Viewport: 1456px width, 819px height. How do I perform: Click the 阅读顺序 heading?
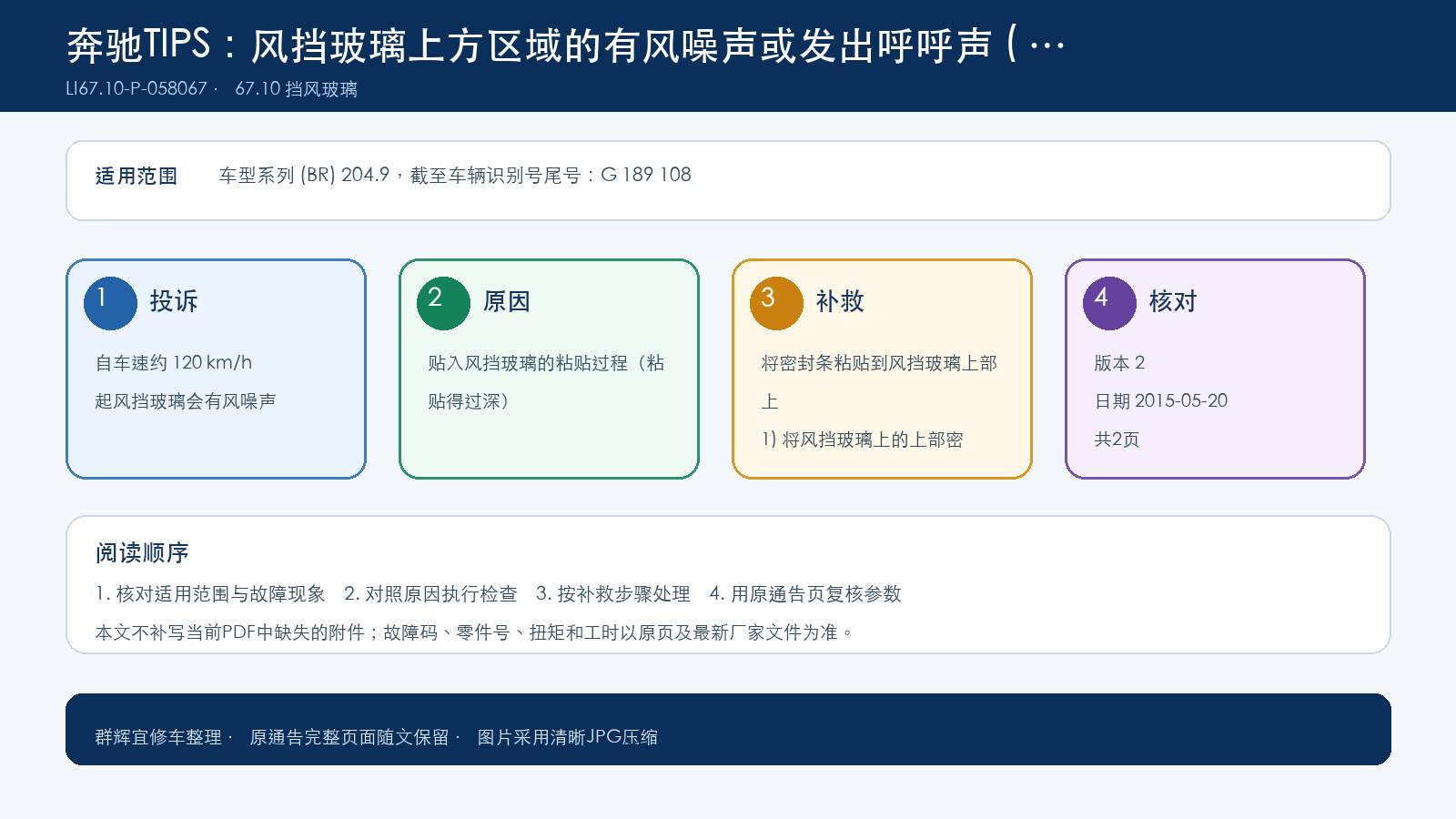point(142,552)
